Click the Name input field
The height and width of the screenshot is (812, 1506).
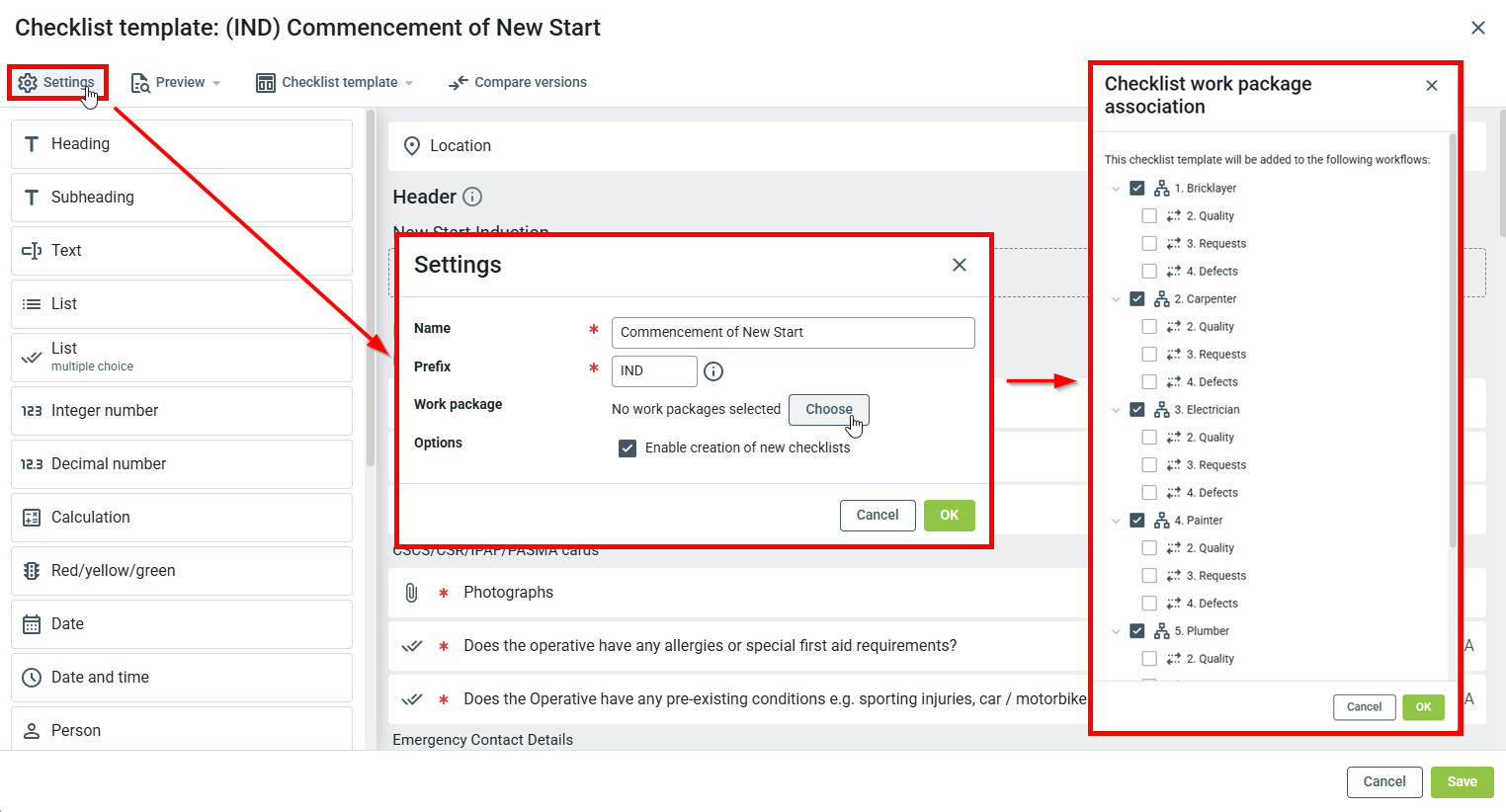pyautogui.click(x=793, y=333)
